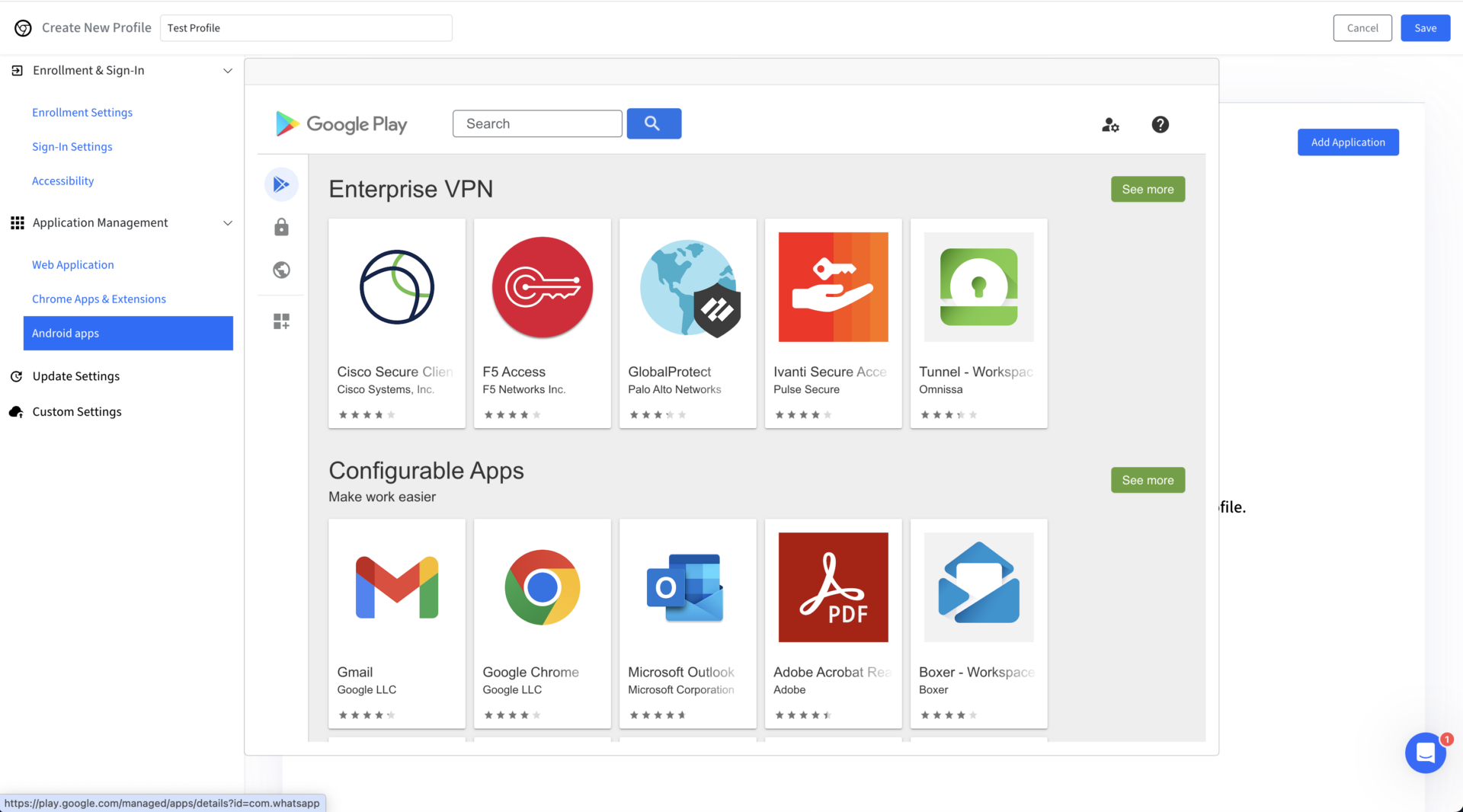
Task: Click See more for Enterprise VPN
Action: click(x=1148, y=189)
